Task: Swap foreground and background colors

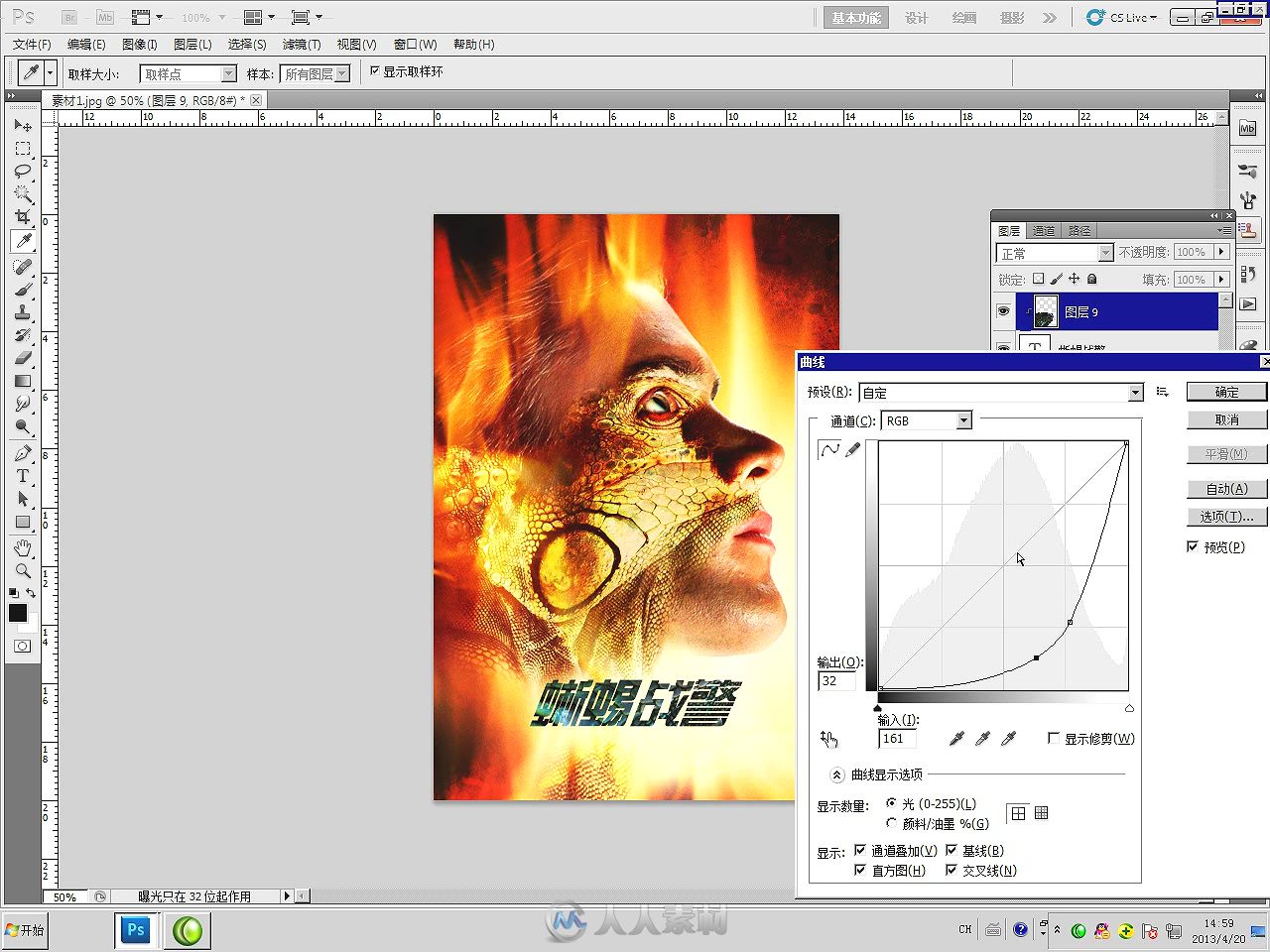Action: tap(31, 593)
